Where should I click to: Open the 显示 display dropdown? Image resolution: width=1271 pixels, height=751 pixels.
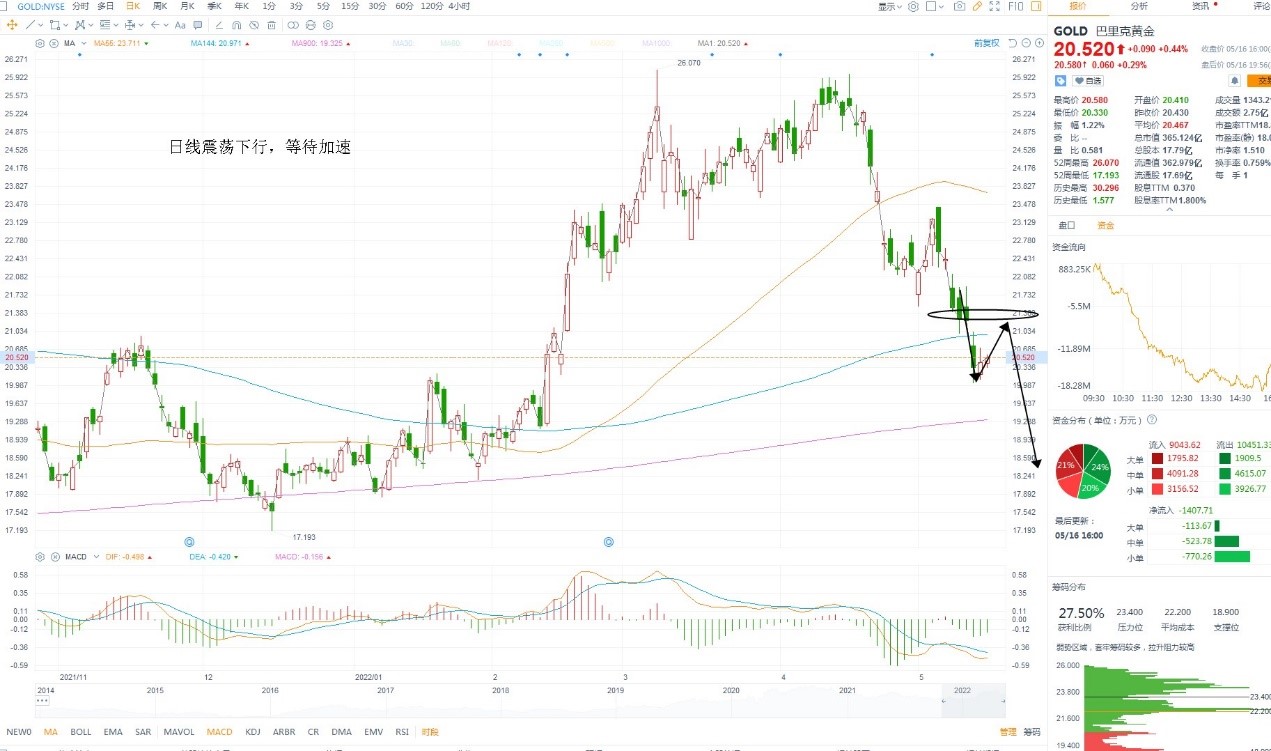(889, 6)
